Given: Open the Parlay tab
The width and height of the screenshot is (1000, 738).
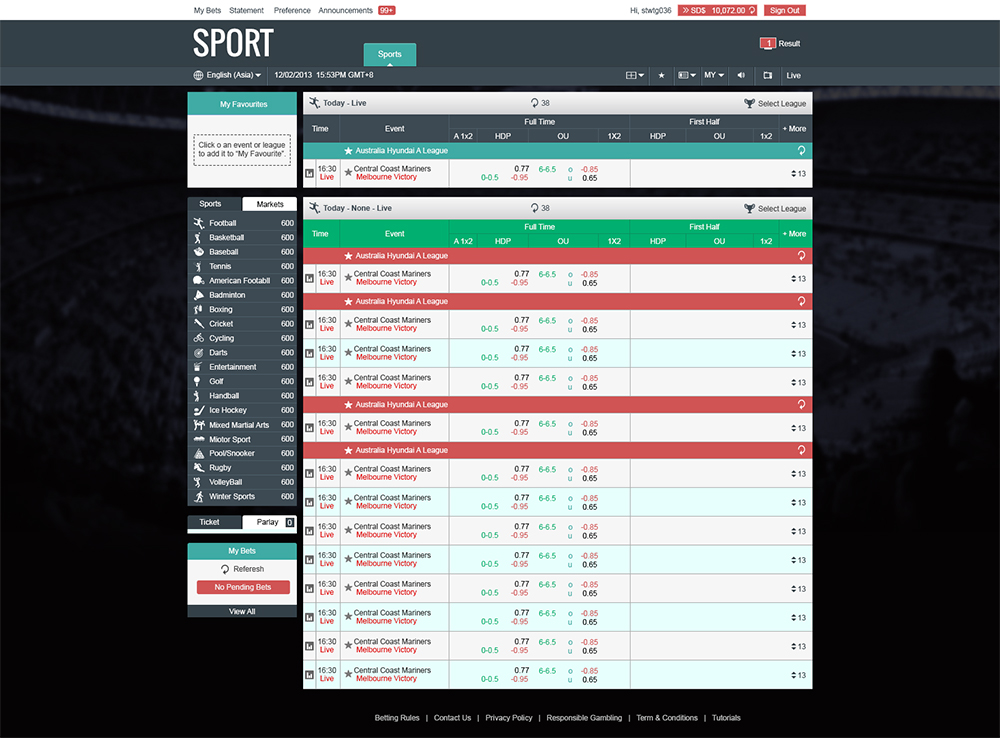Looking at the screenshot, I should pyautogui.click(x=270, y=522).
